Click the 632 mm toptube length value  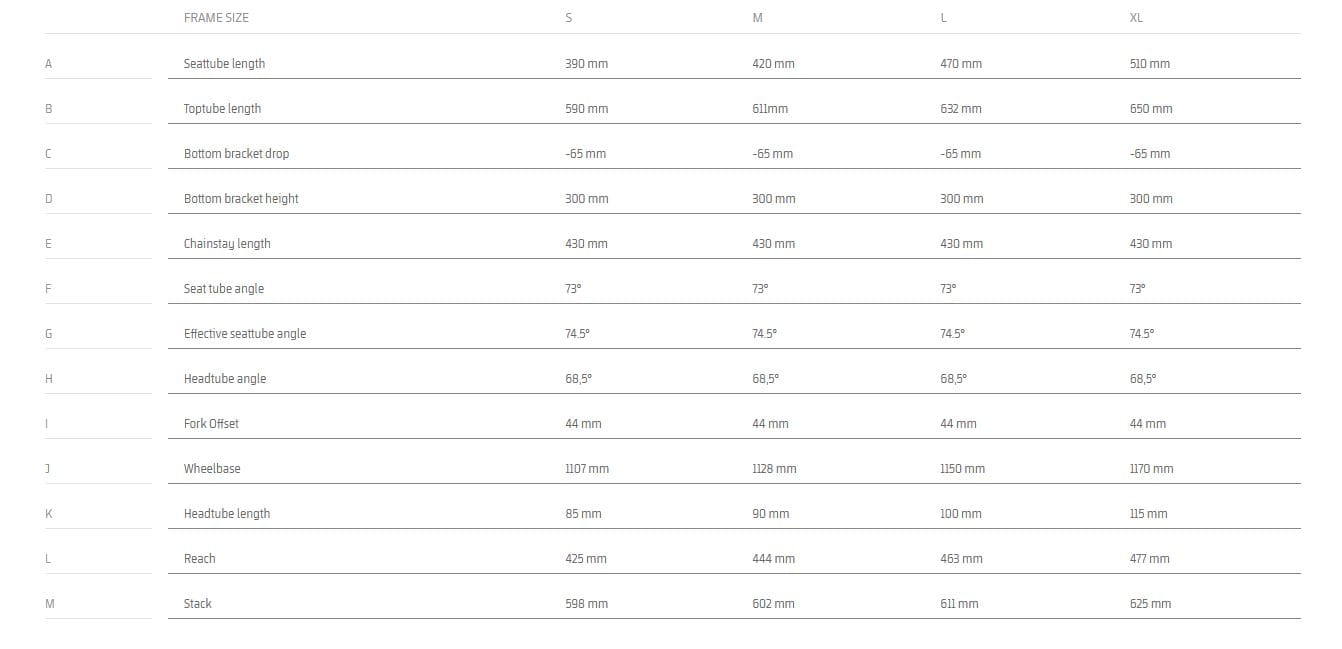(x=960, y=108)
